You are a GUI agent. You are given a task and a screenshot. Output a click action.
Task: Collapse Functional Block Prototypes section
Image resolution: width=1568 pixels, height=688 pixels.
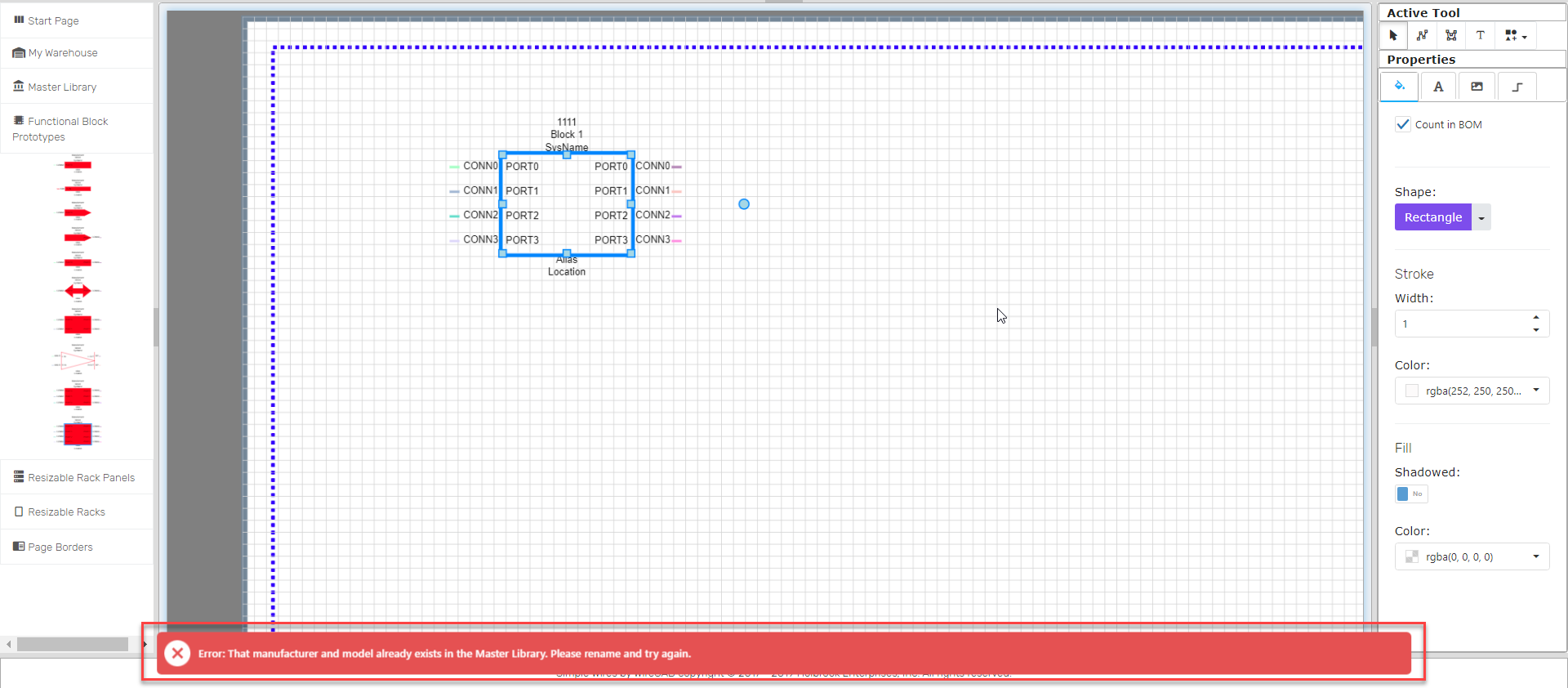(x=77, y=128)
